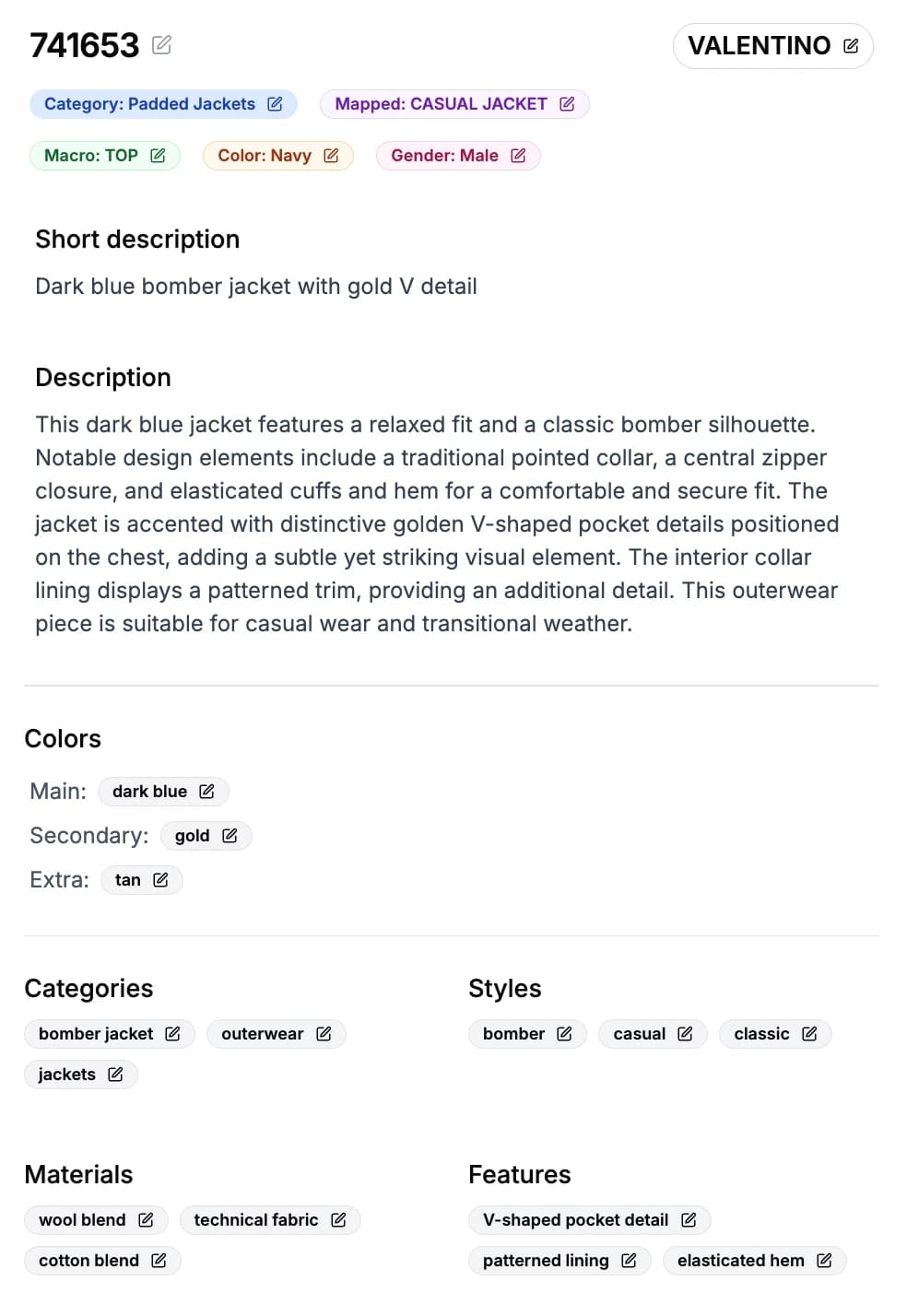Edit the technical fabric material tag
This screenshot has width=907, height=1316.
point(338,1219)
